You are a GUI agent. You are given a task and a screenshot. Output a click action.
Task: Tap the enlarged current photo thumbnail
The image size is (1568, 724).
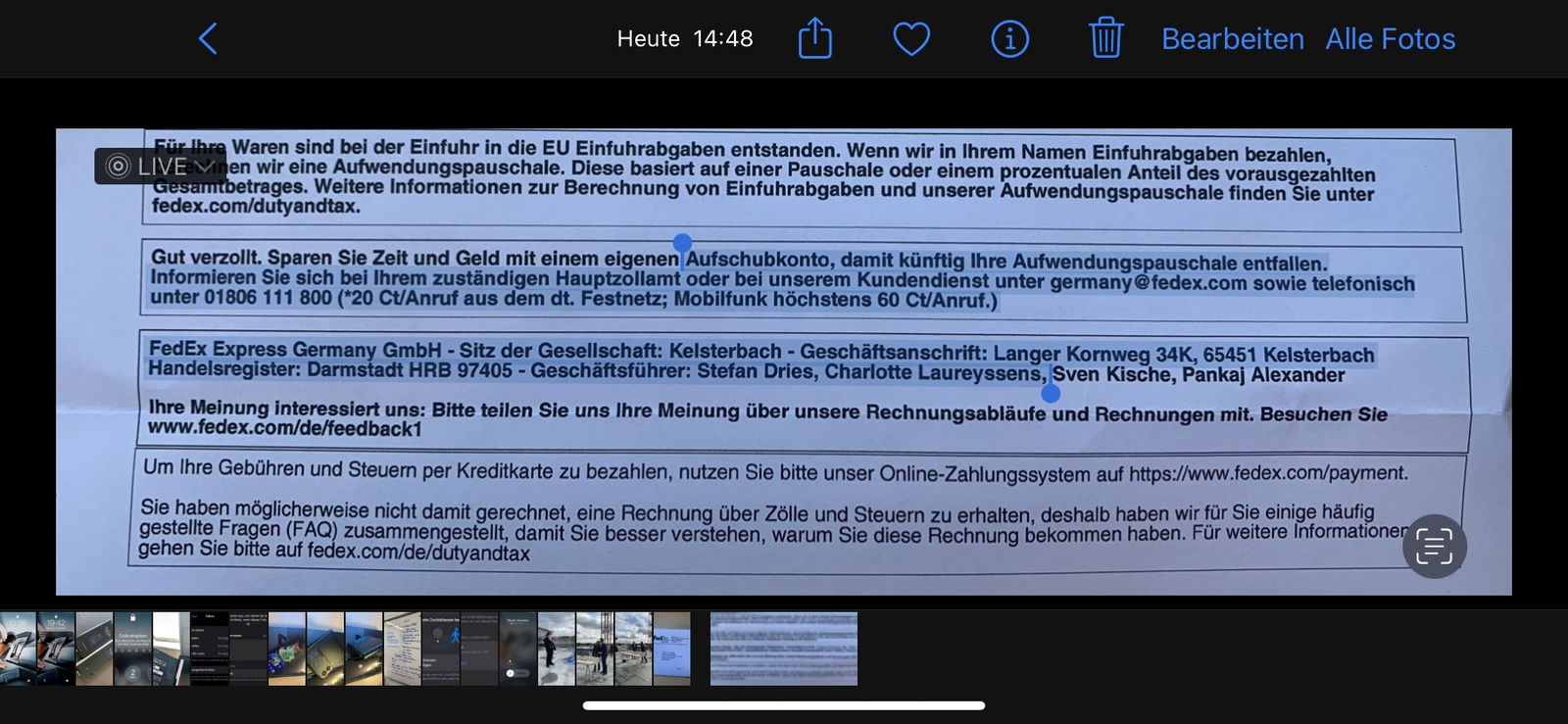(x=783, y=649)
